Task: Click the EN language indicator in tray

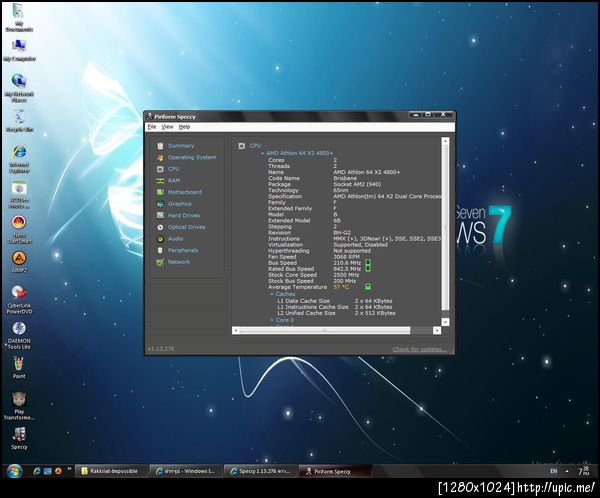Action: click(554, 471)
